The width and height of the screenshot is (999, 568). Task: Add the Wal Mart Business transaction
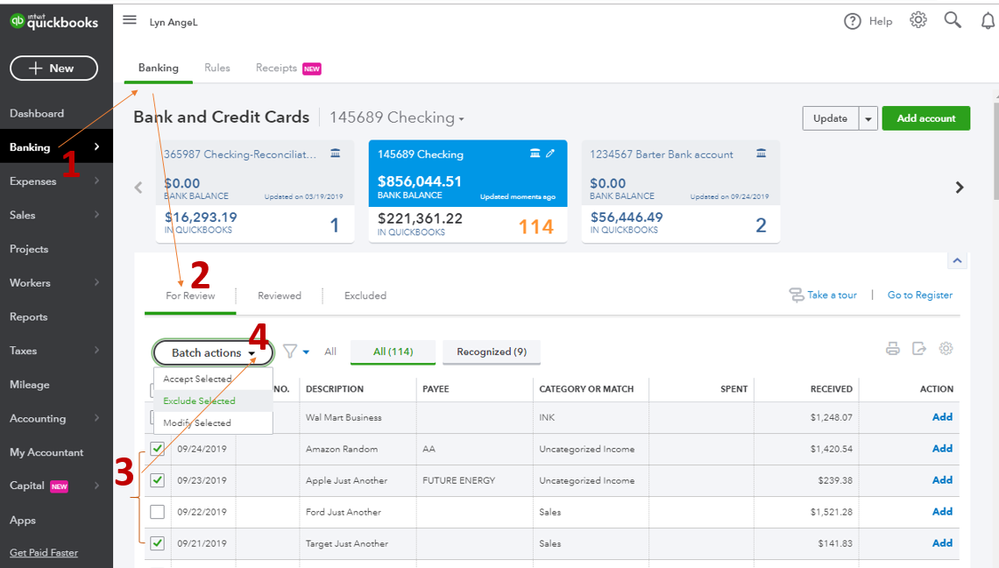[x=942, y=417]
